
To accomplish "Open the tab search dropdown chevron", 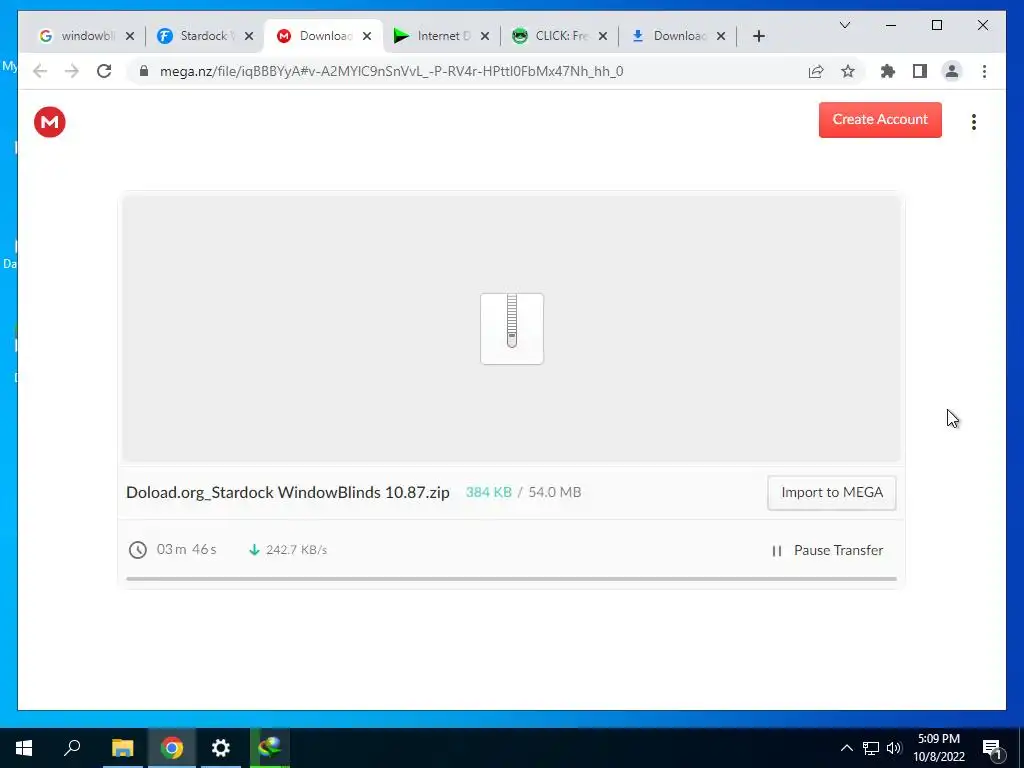I will (x=844, y=25).
